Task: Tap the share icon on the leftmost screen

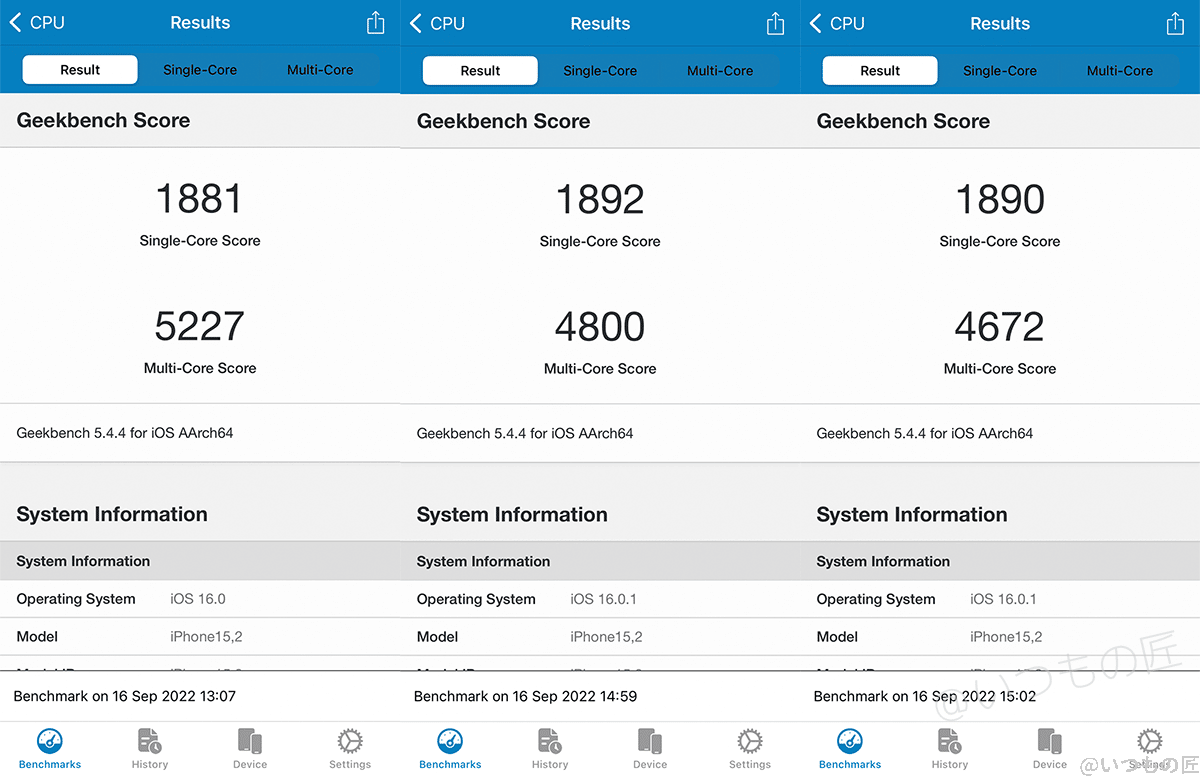Action: pyautogui.click(x=375, y=22)
